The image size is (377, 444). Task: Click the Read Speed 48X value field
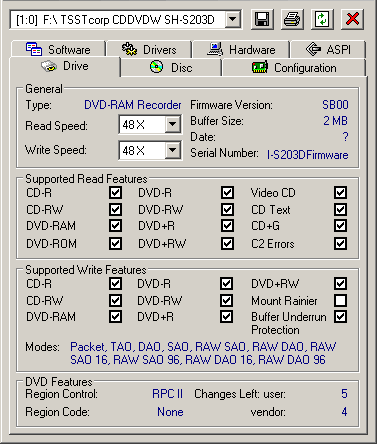[x=142, y=125]
